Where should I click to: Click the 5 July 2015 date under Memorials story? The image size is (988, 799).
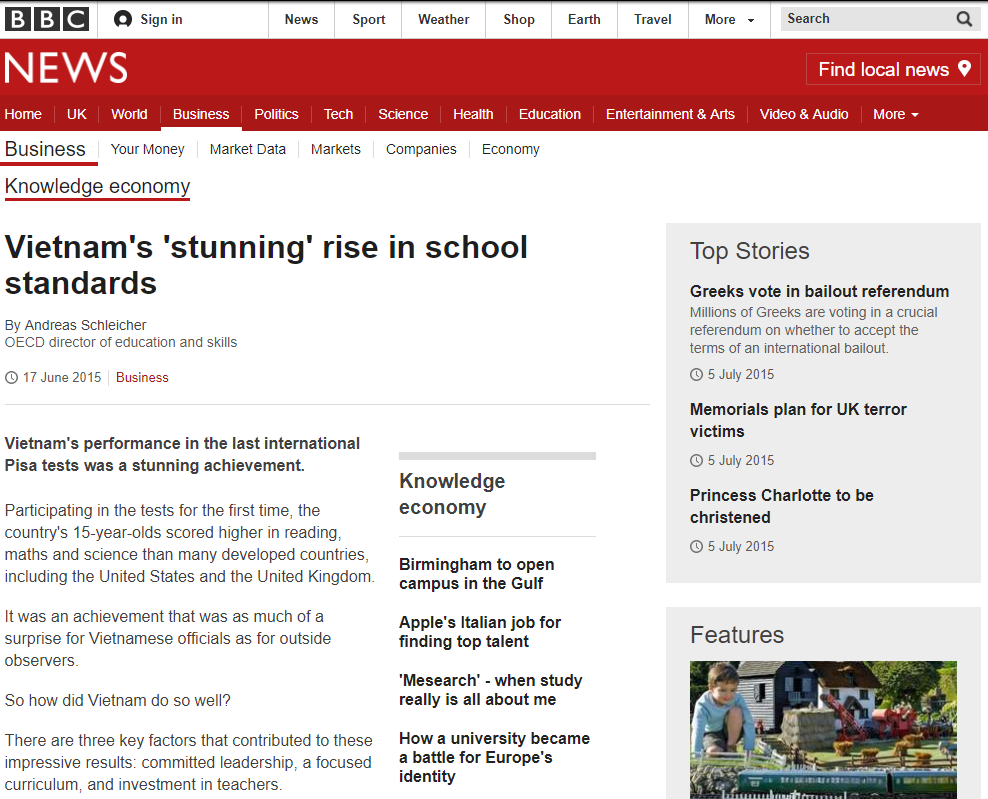pyautogui.click(x=741, y=461)
